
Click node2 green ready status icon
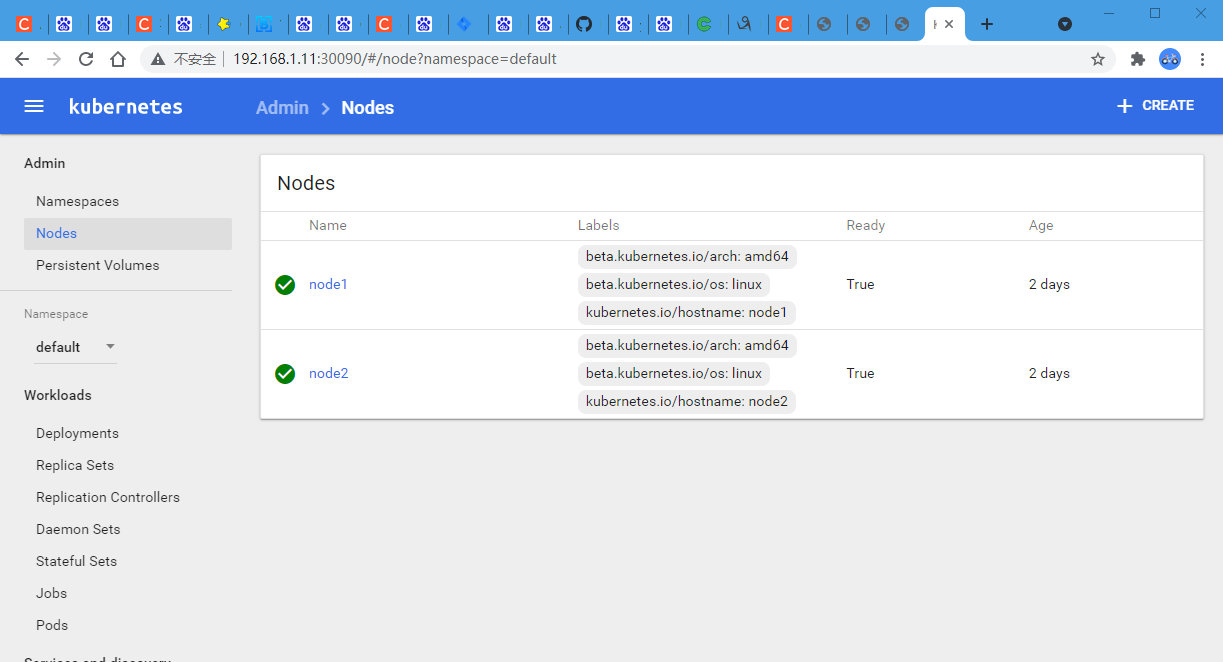pos(285,374)
